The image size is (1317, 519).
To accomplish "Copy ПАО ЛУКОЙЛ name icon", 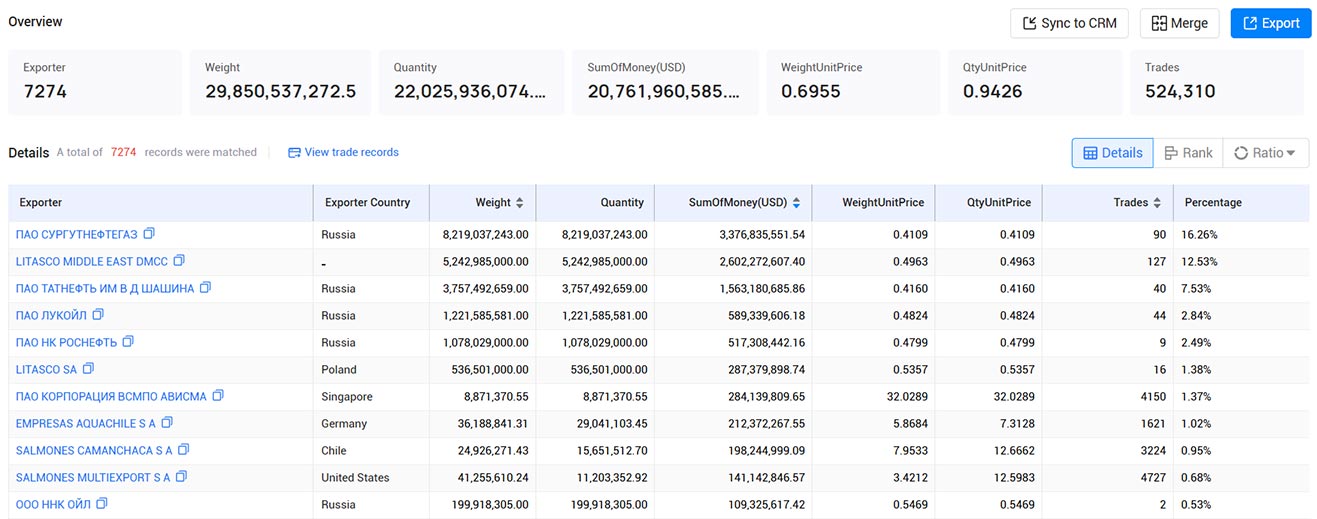I will point(98,315).
